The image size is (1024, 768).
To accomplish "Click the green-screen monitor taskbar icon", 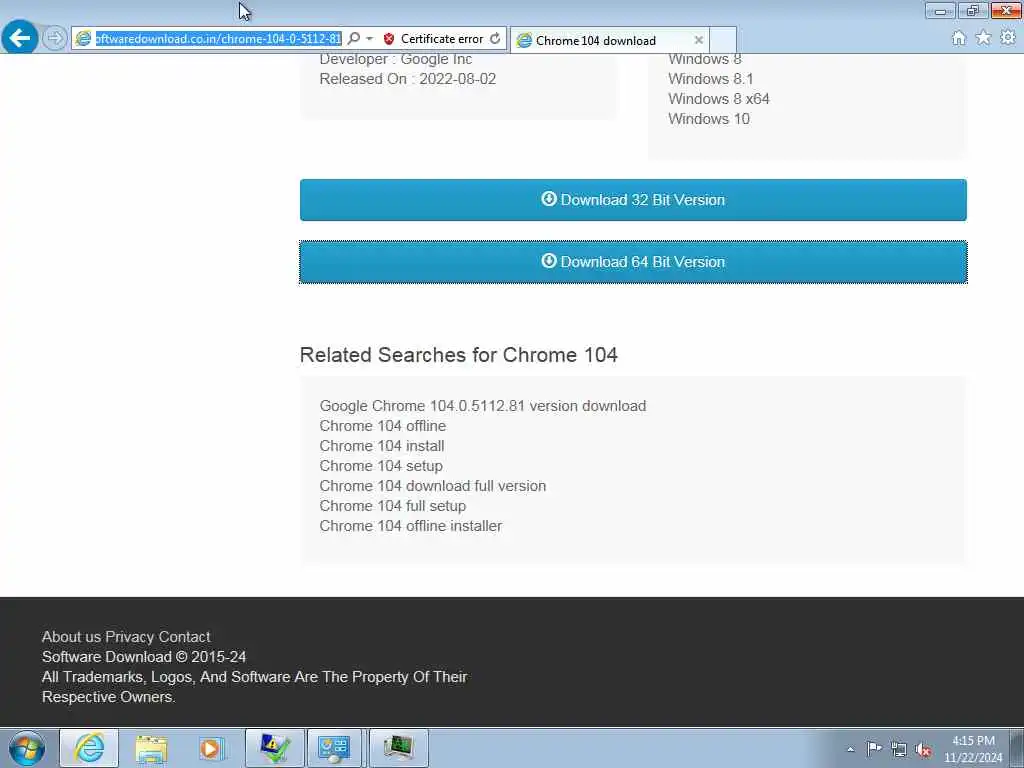I will tap(398, 748).
